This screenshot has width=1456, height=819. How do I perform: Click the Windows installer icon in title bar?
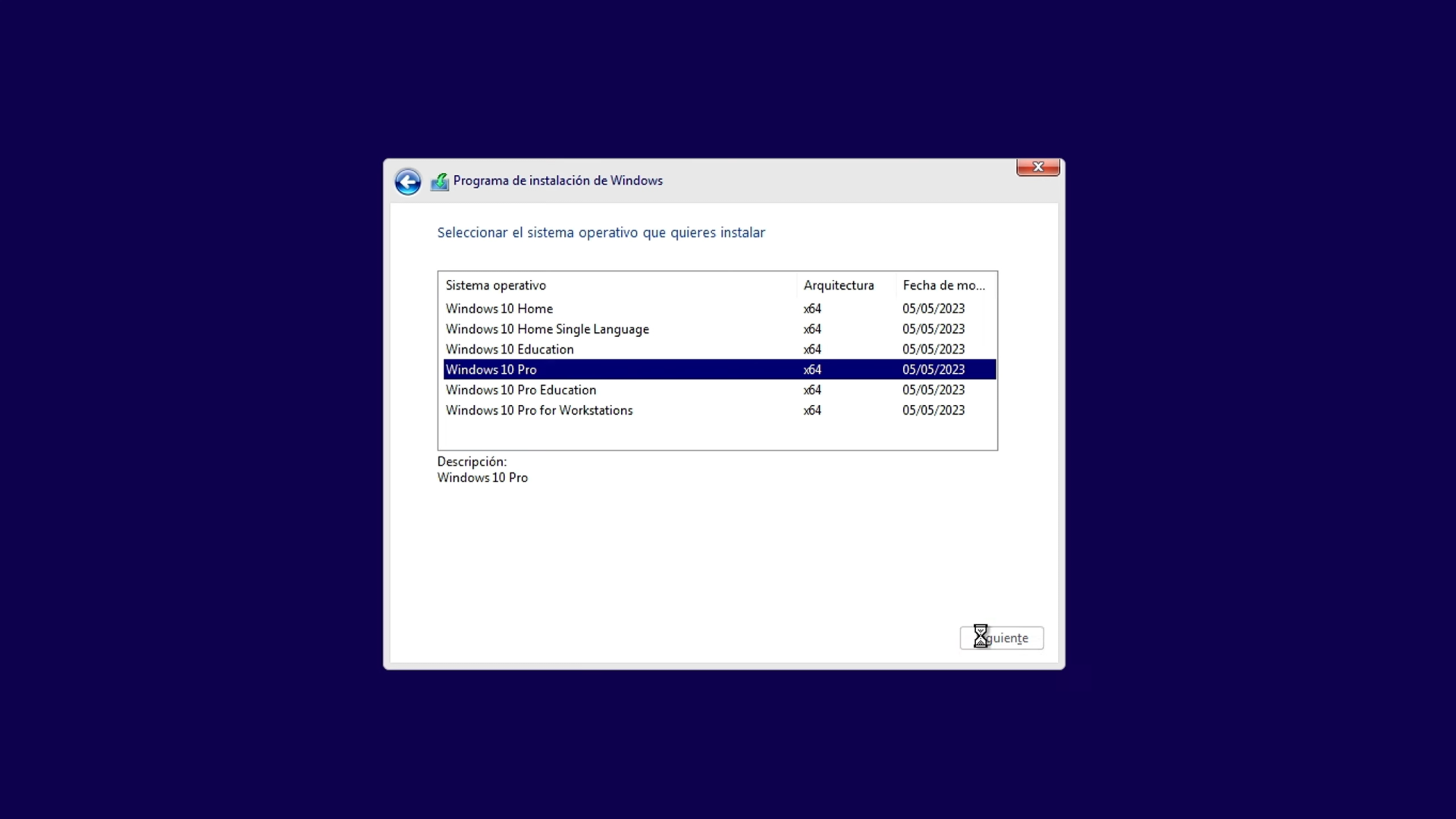440,181
